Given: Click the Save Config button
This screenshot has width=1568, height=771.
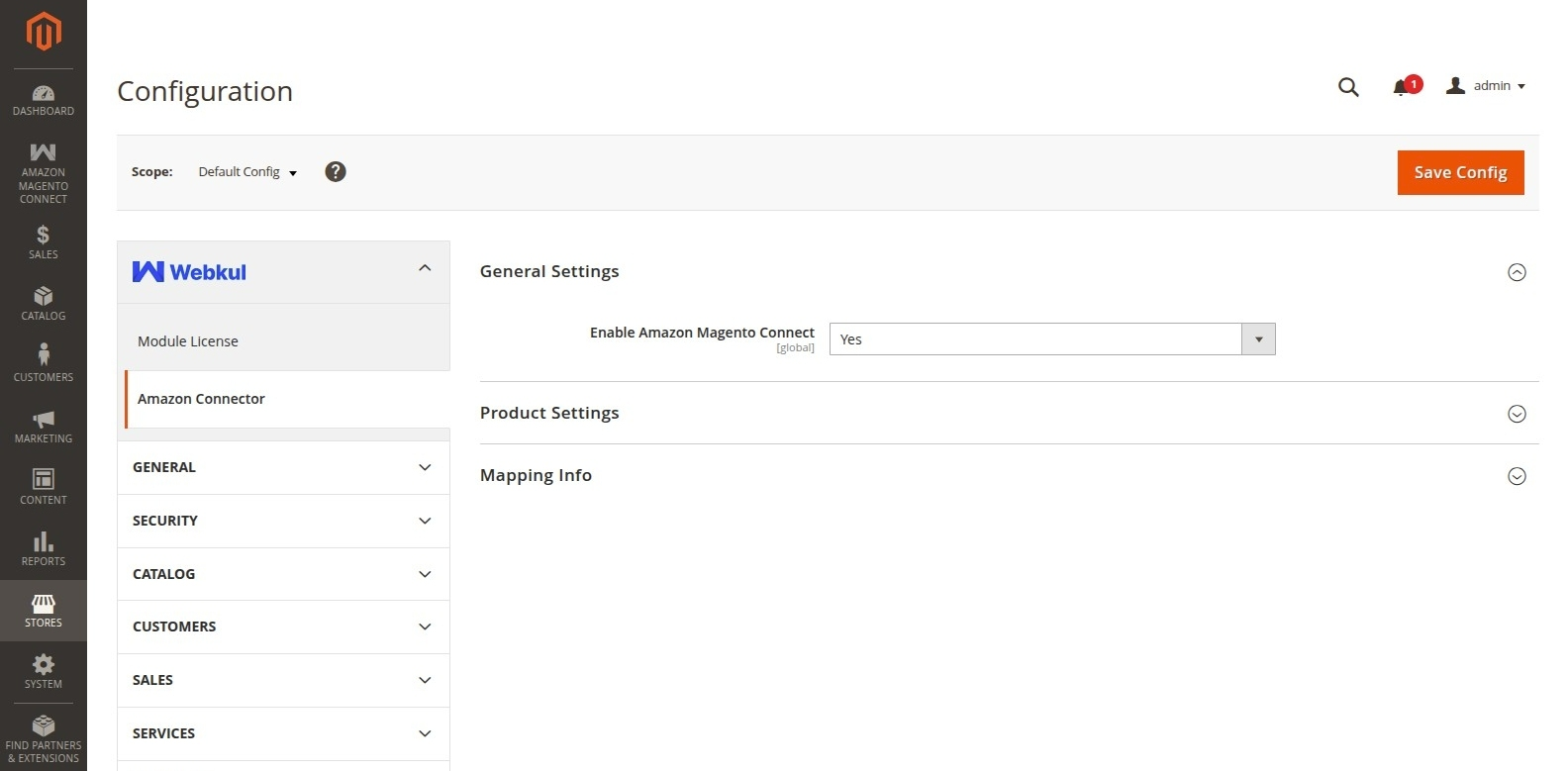Looking at the screenshot, I should 1460,172.
